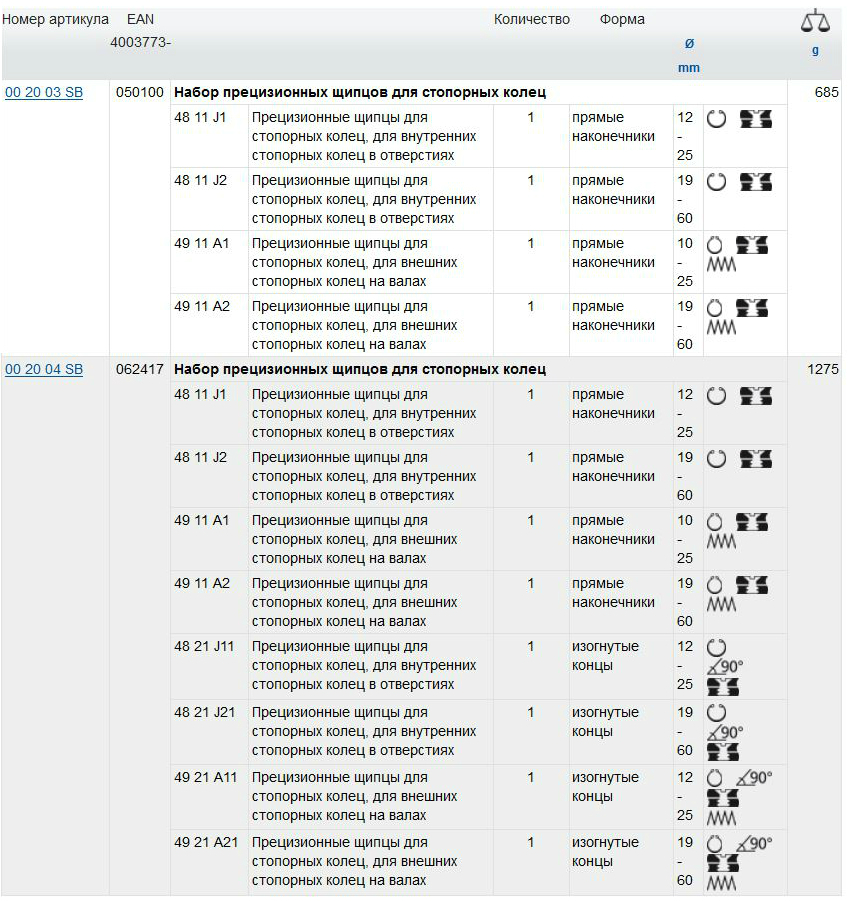Click the 'Количество' column header
The image size is (848, 901).
point(532,19)
